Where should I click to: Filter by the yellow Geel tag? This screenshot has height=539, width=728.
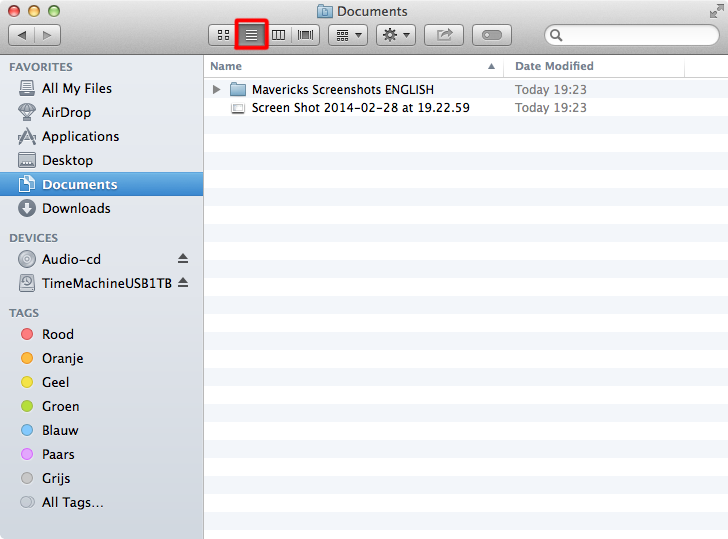pyautogui.click(x=101, y=383)
